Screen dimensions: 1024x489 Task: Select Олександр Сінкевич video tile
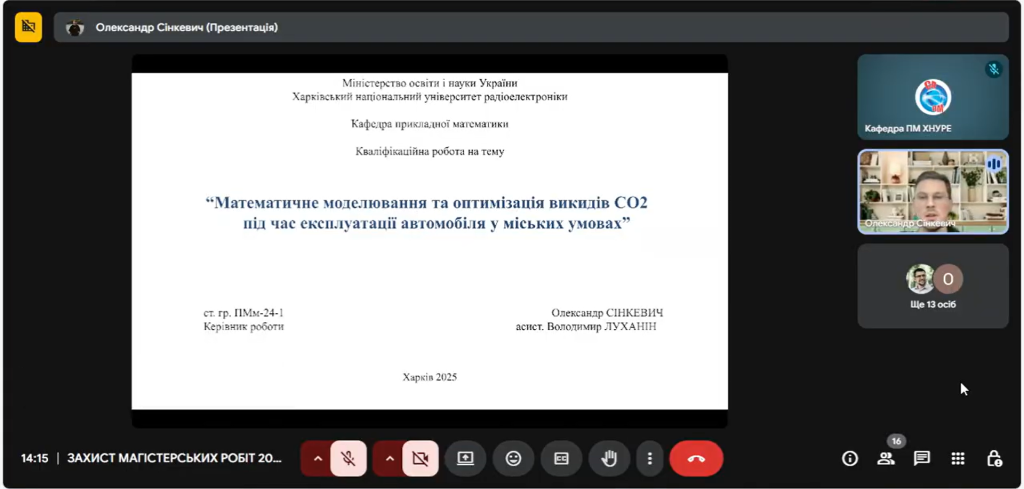[x=932, y=191]
